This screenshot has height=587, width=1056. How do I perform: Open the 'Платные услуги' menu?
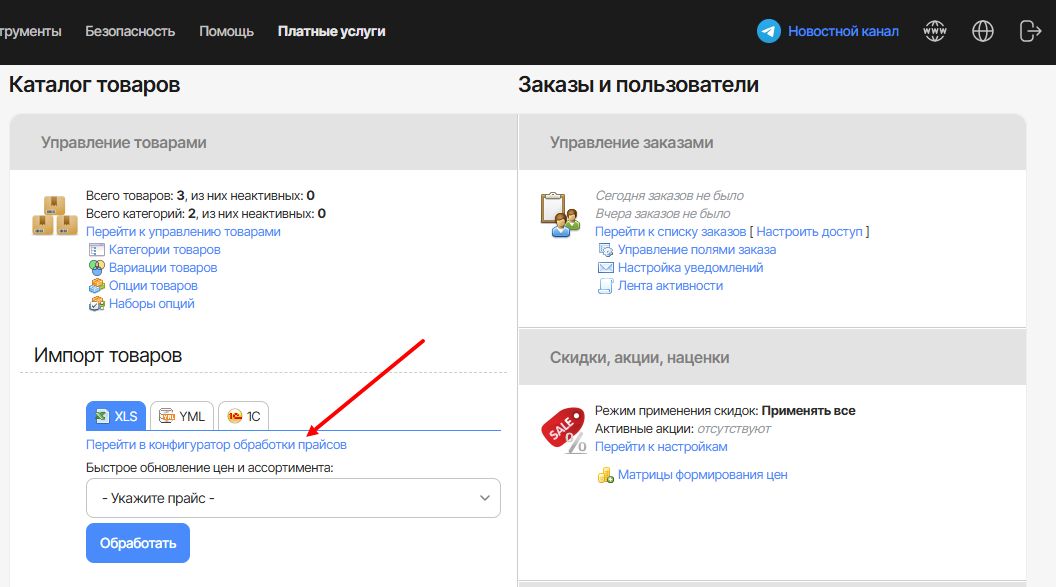(331, 31)
